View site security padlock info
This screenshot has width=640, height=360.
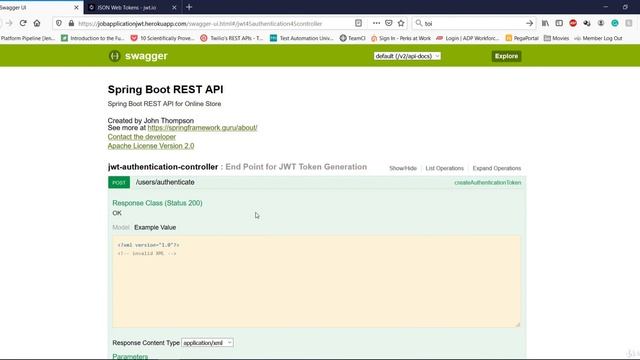tap(71, 23)
